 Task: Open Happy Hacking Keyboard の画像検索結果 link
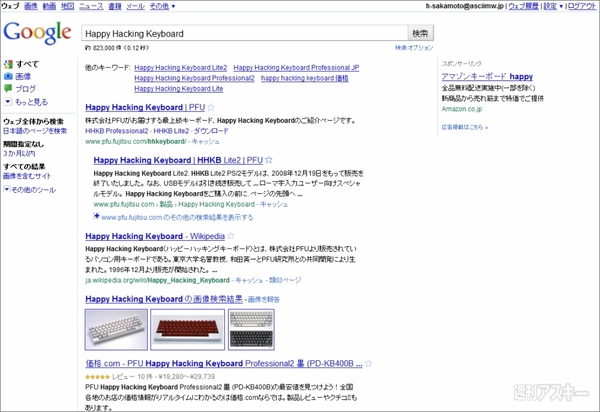(x=164, y=299)
